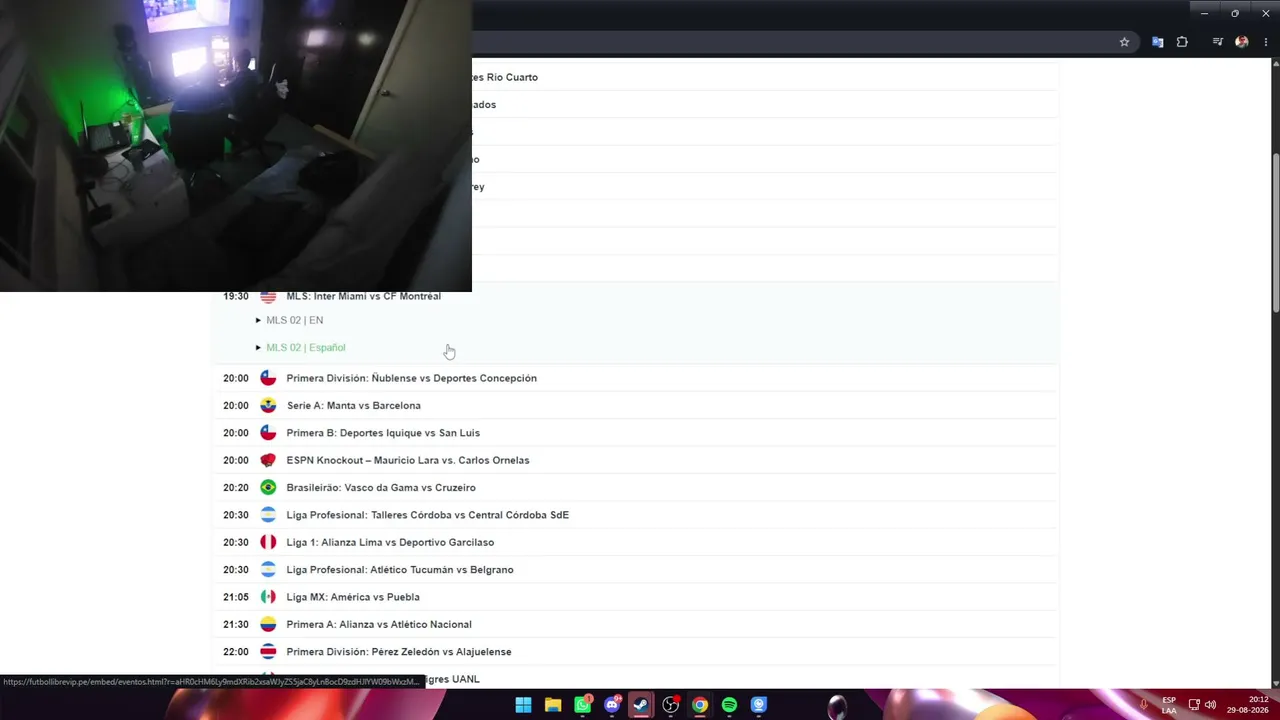
Task: Expand Primera División: Ñublense vs Deportes Concepción
Action: 412,378
